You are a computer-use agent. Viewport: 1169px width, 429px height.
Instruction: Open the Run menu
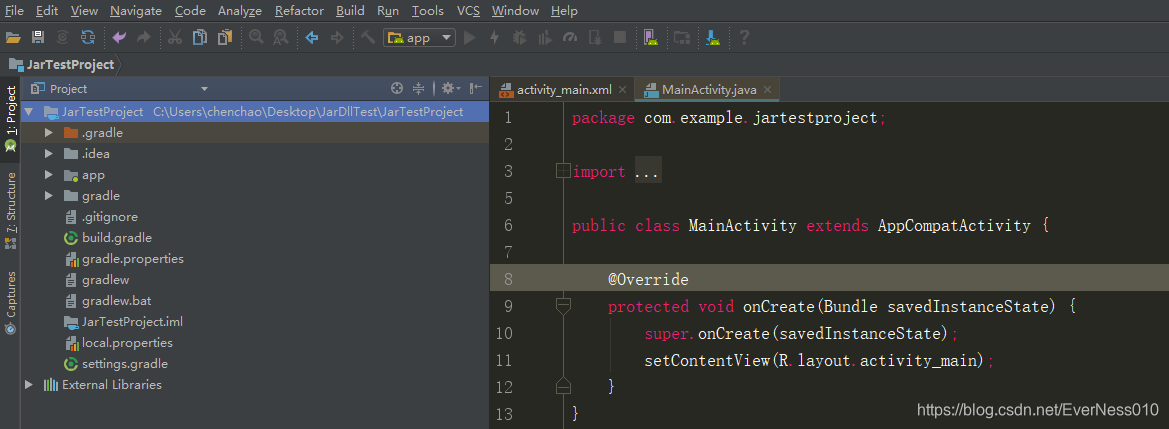[x=388, y=11]
